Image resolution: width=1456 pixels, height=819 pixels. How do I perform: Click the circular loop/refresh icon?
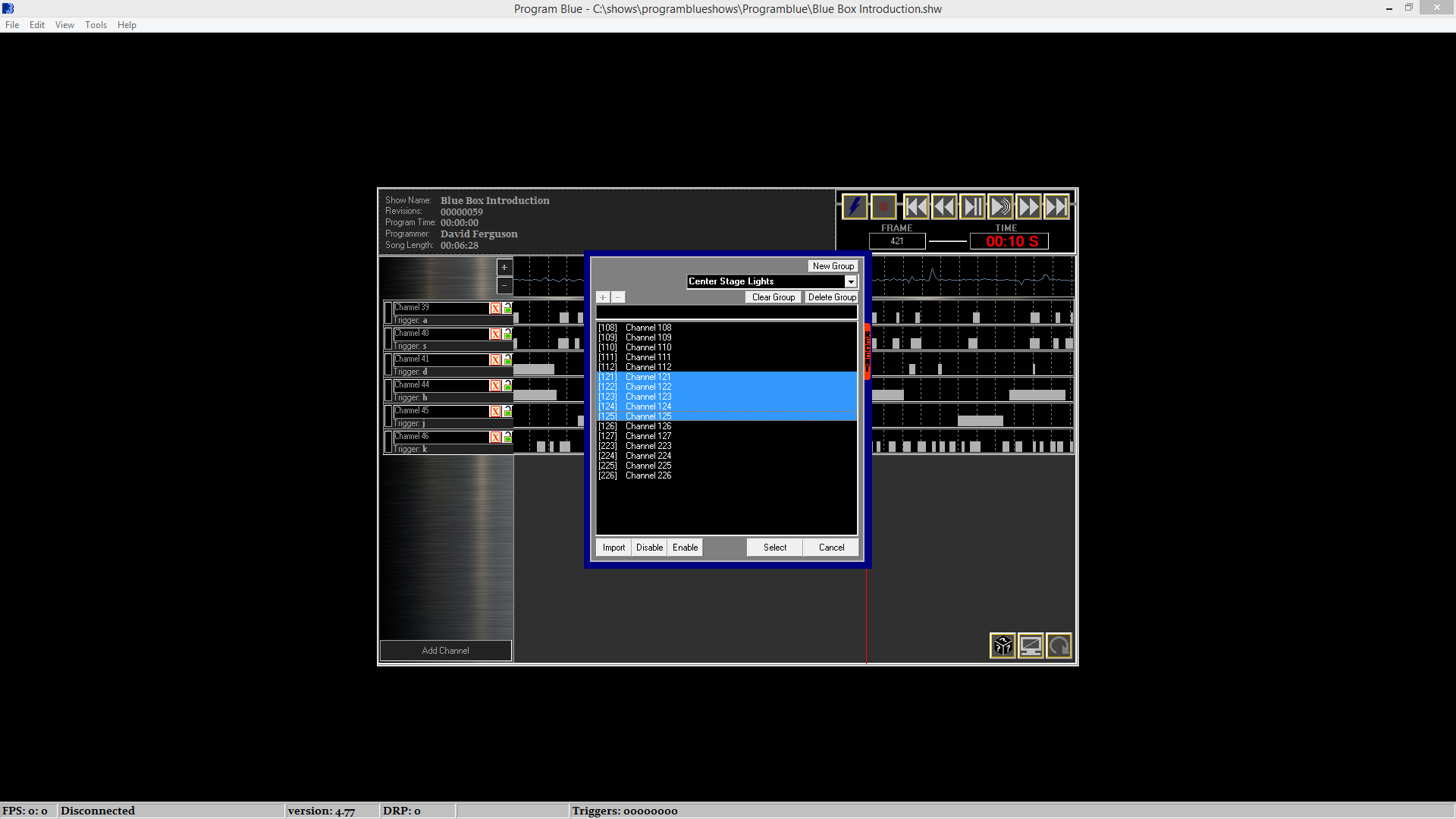(x=1059, y=645)
